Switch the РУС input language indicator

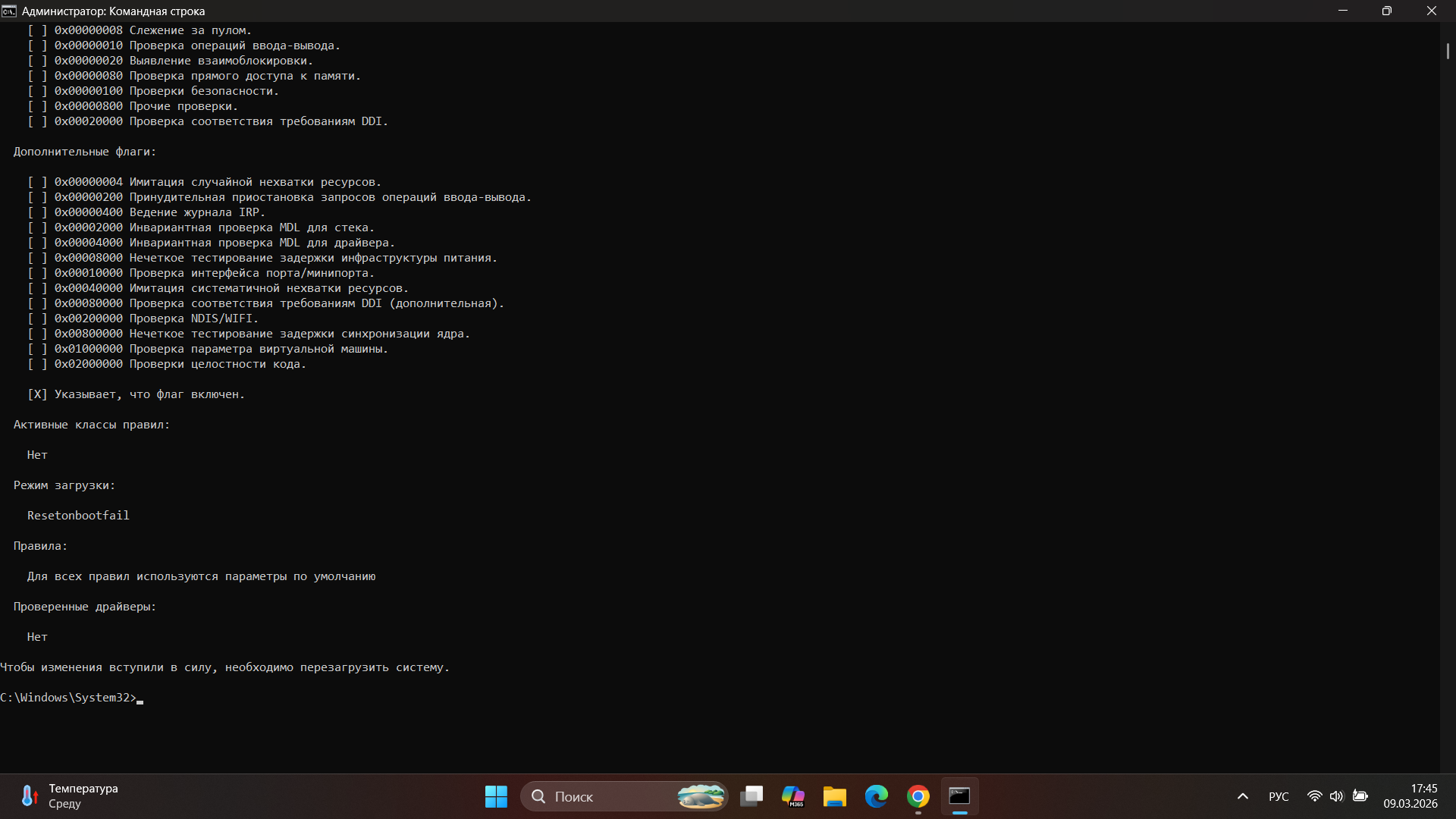[1279, 796]
